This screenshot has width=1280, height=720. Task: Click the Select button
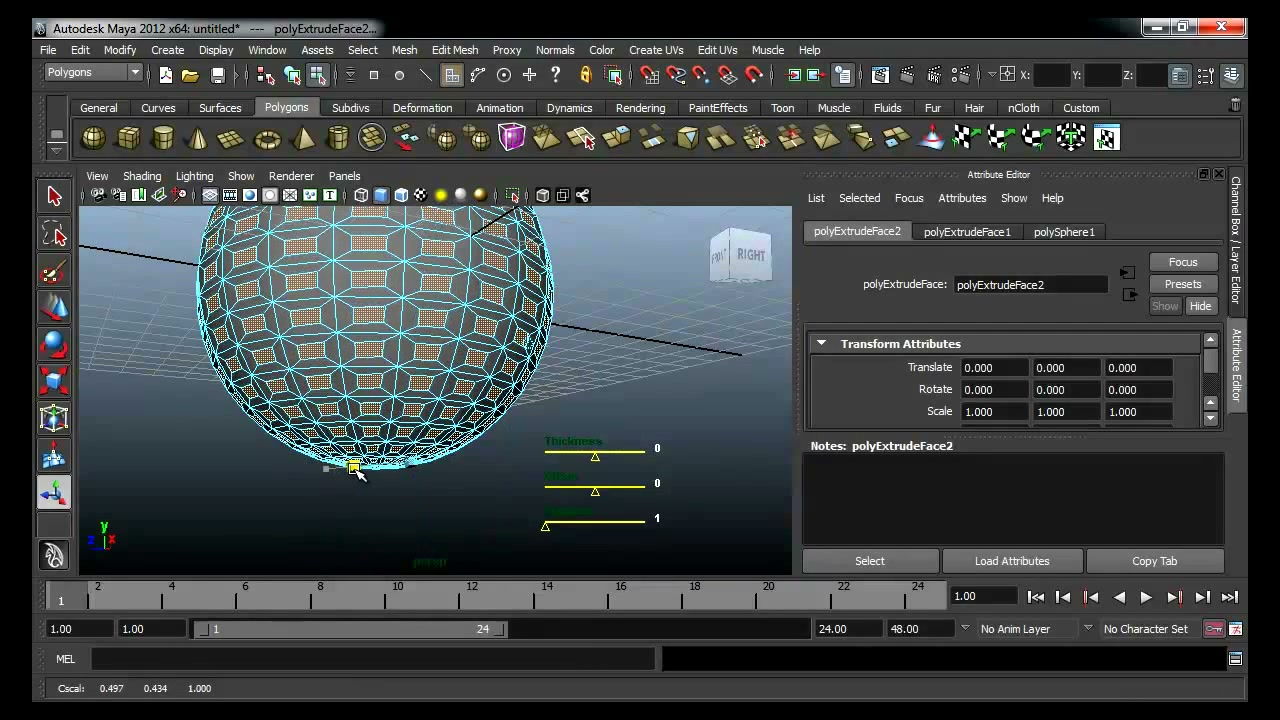(870, 561)
